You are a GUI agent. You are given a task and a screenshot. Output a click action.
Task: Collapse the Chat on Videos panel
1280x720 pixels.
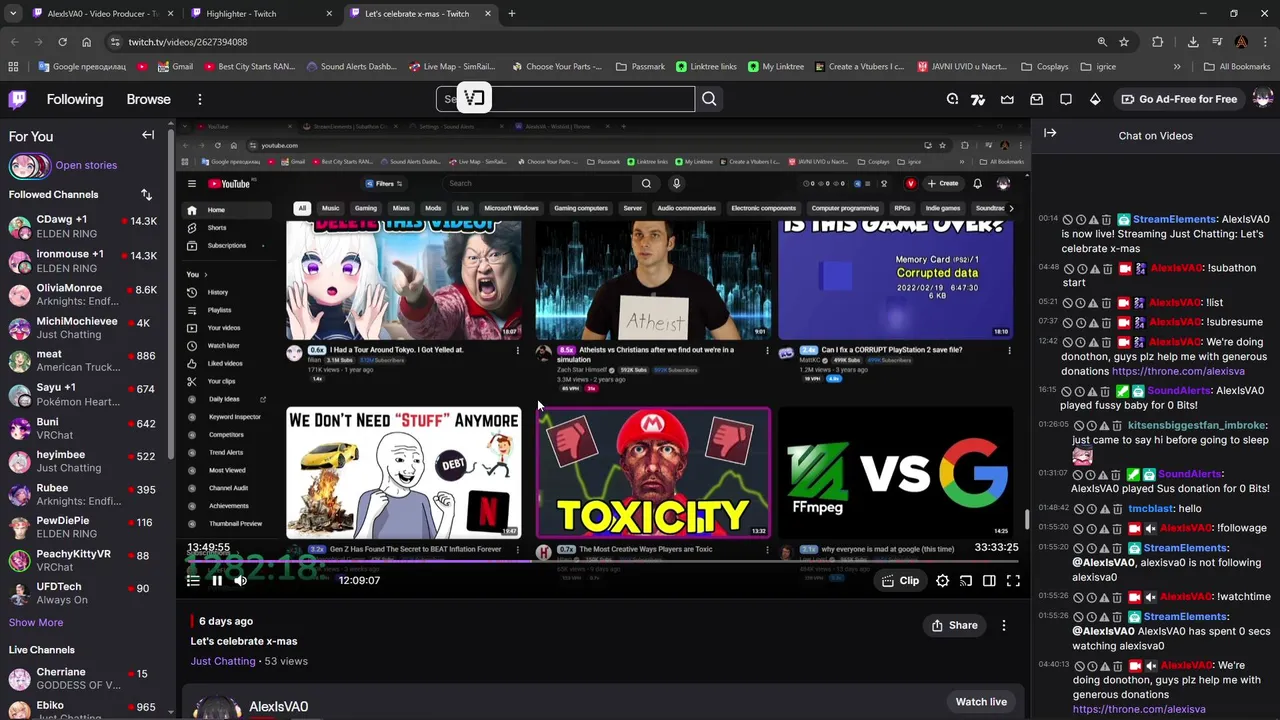click(x=1050, y=133)
